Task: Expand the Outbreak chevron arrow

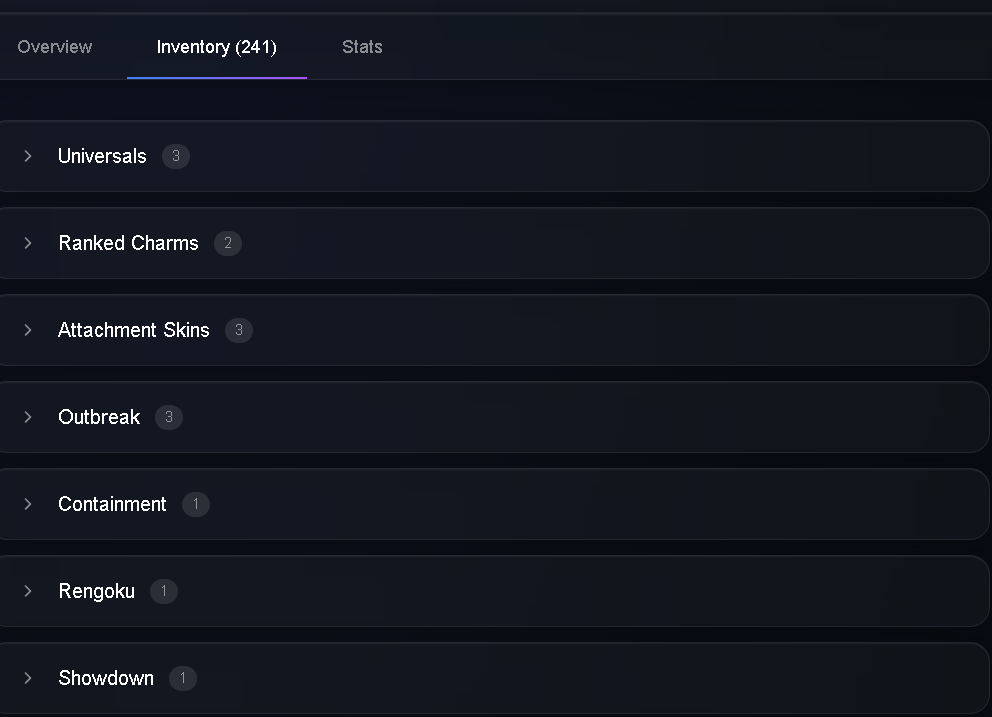Action: 28,417
